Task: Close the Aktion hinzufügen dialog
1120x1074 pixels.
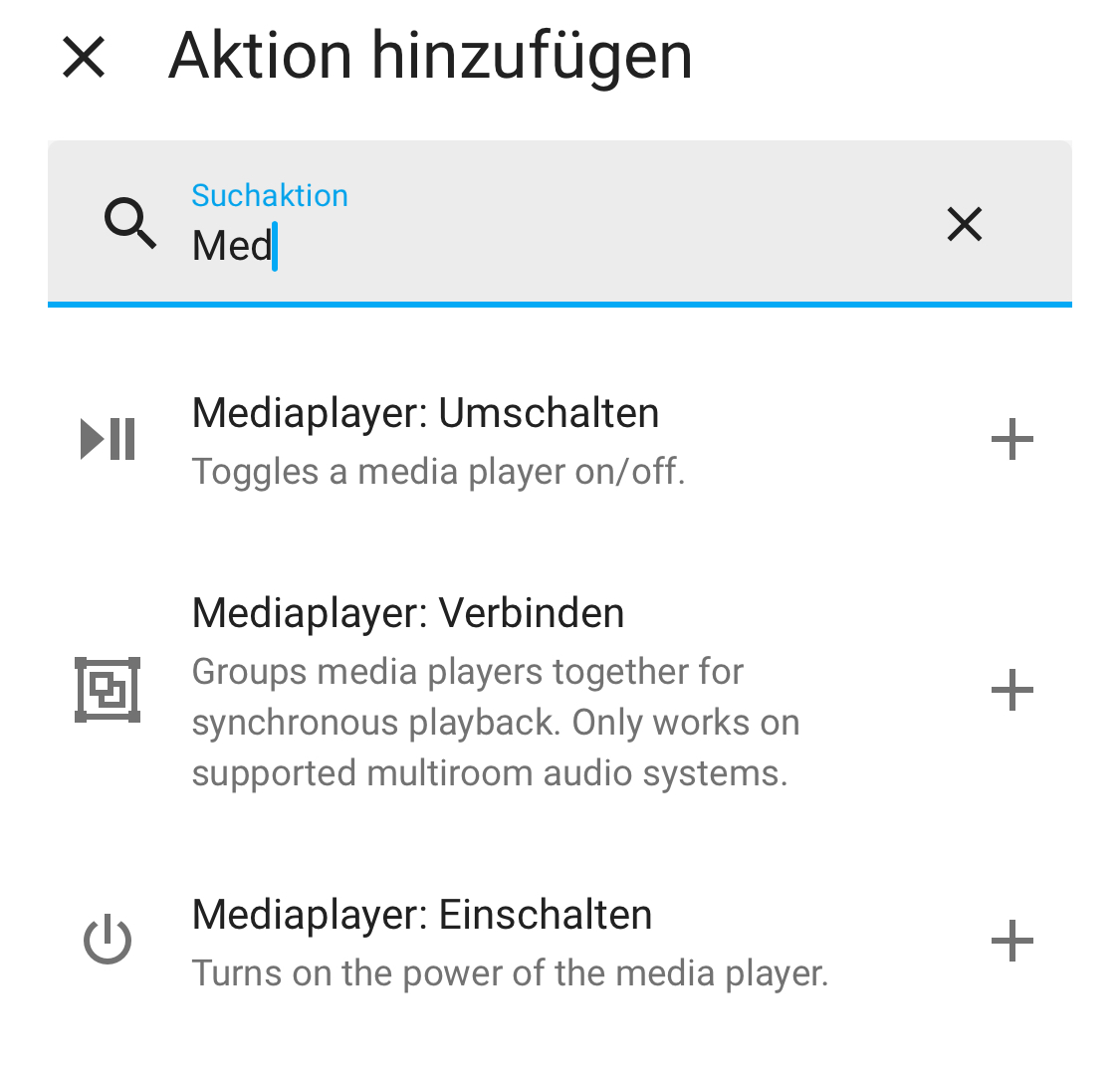Action: click(84, 57)
